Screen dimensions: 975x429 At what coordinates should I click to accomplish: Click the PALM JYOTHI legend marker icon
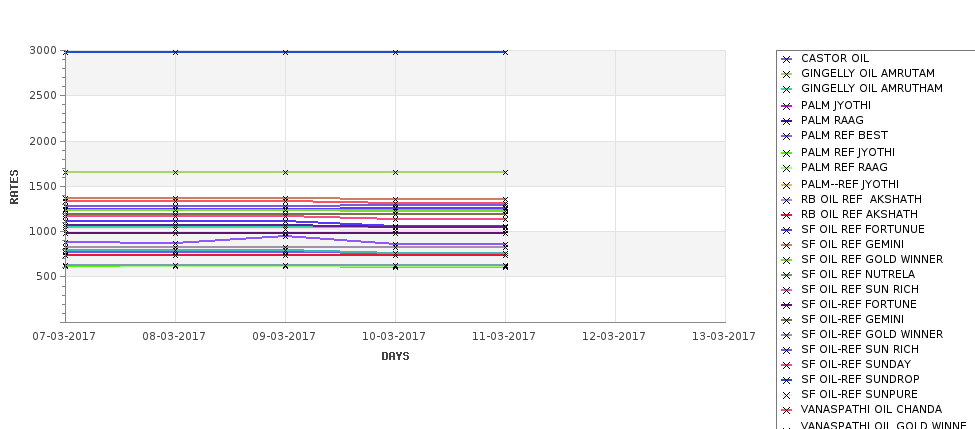pyautogui.click(x=786, y=106)
